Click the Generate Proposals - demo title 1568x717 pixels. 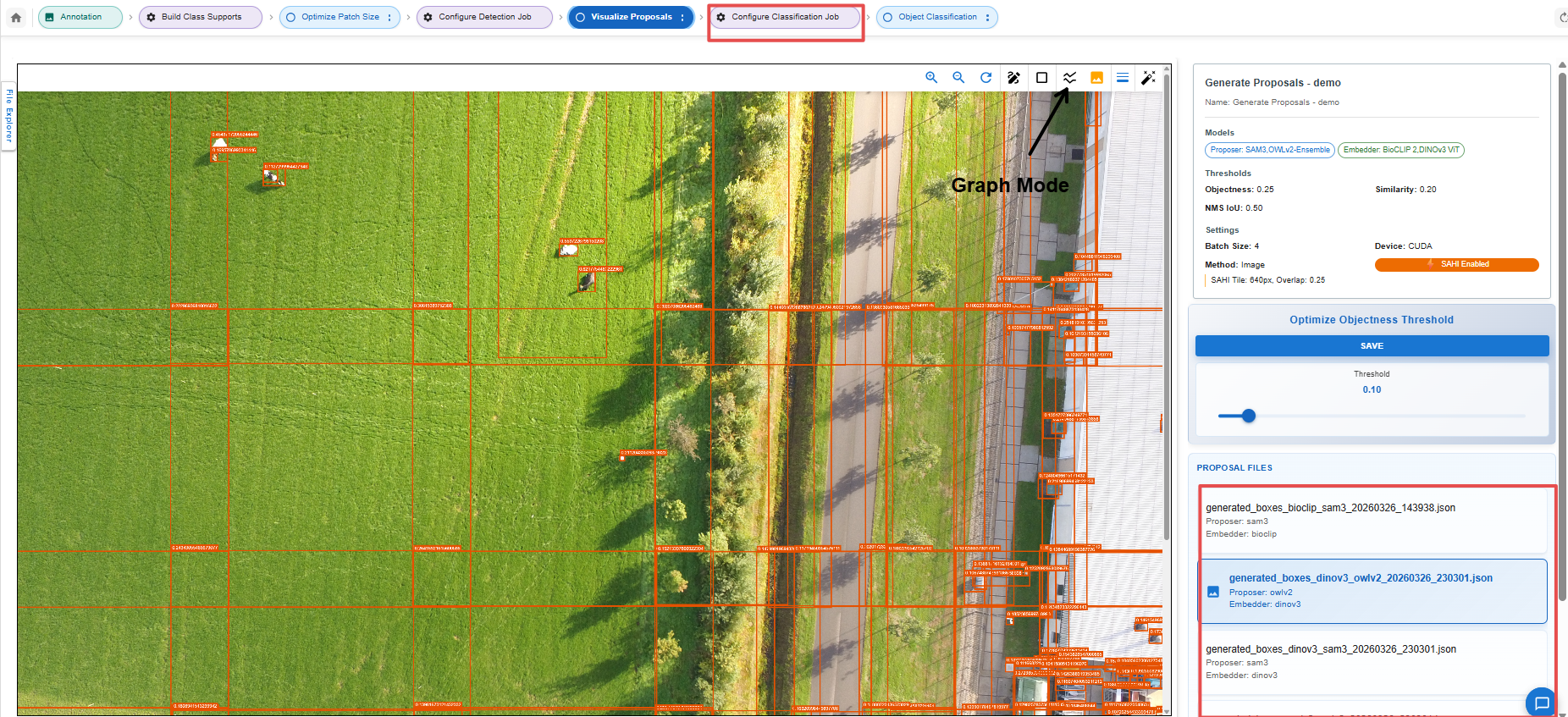click(1273, 83)
